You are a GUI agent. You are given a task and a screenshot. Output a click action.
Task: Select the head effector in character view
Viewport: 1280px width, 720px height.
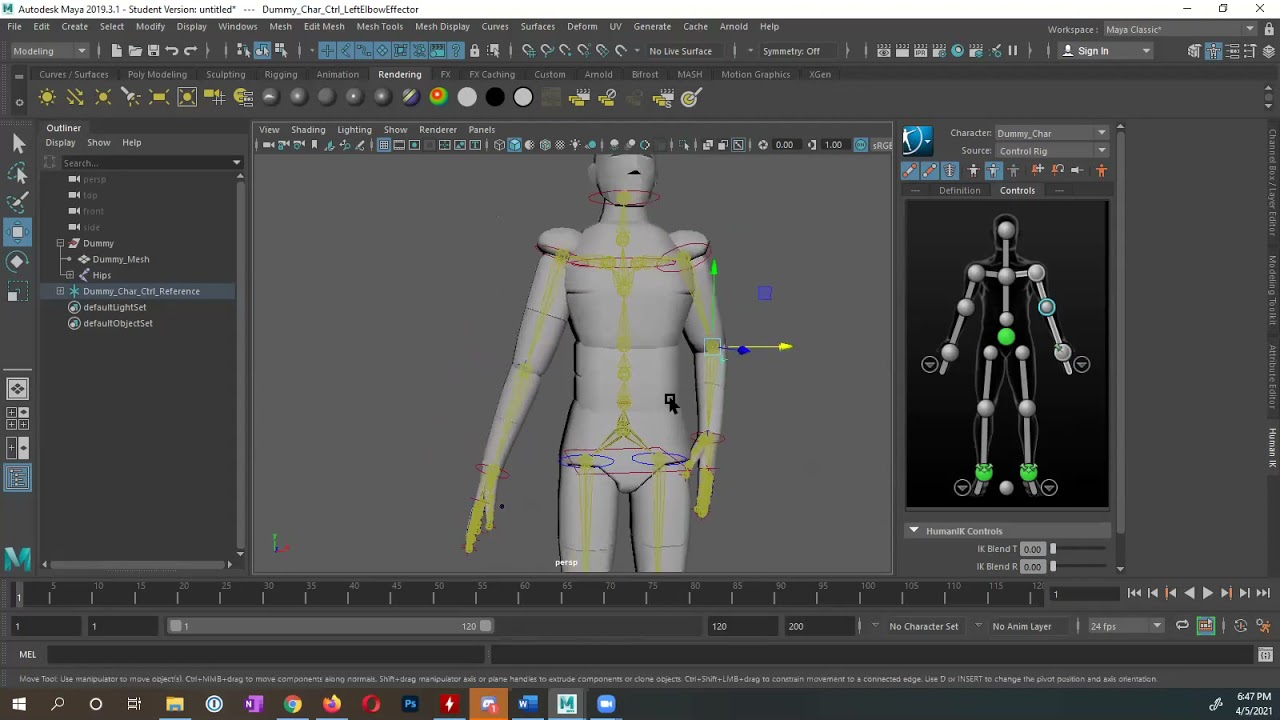[1006, 231]
